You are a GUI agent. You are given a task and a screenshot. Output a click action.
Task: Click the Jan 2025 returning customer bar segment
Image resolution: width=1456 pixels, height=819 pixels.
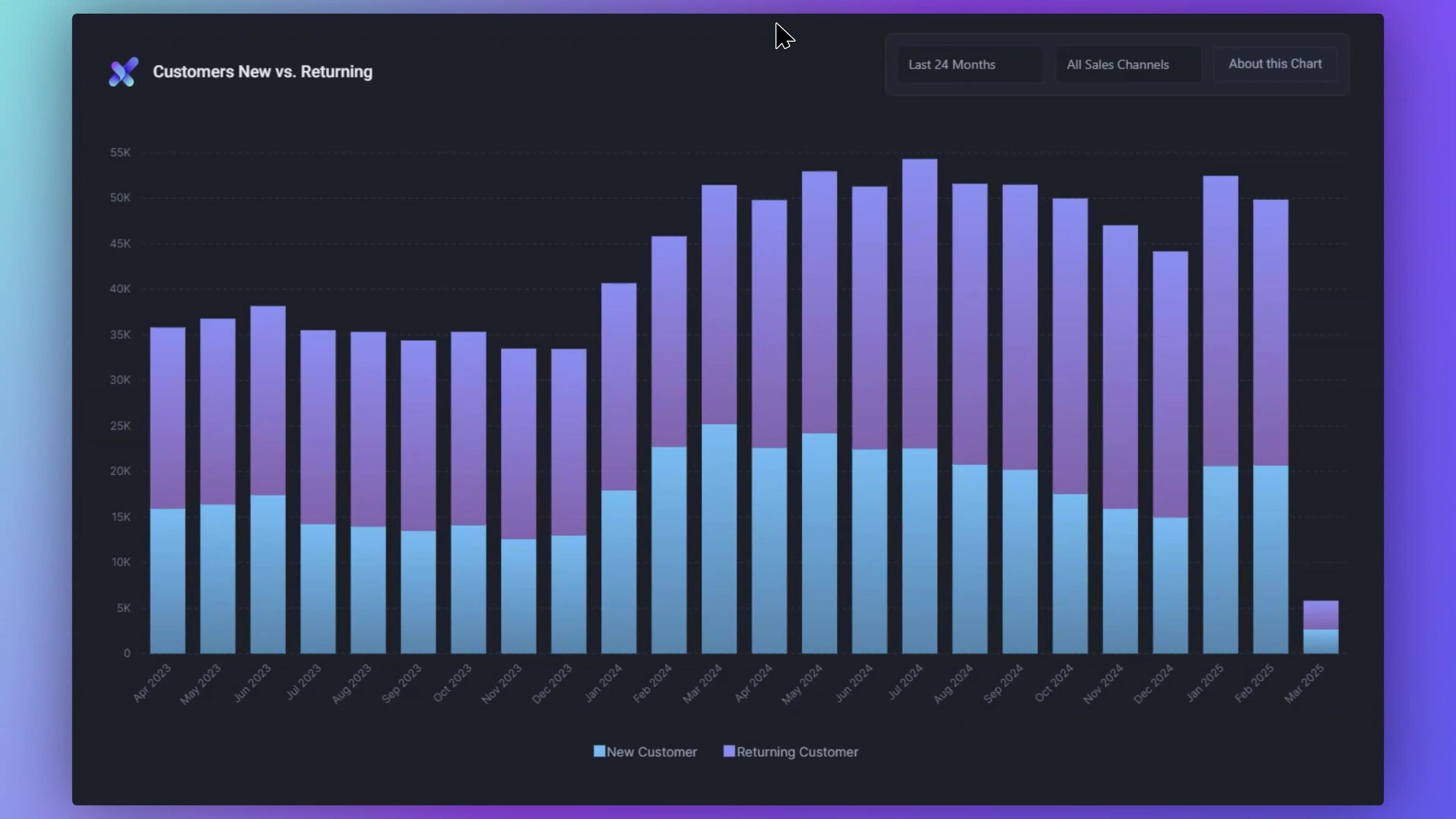pyautogui.click(x=1220, y=321)
